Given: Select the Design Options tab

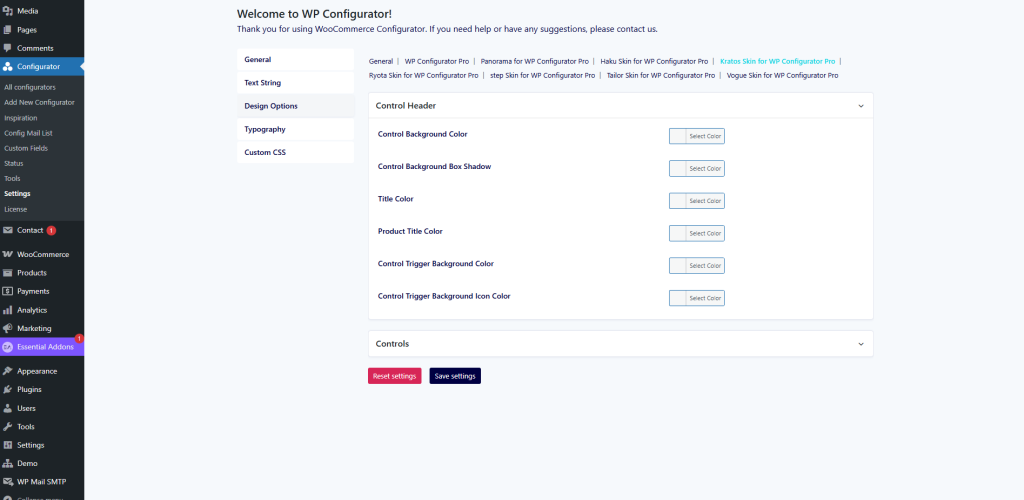Looking at the screenshot, I should click(x=295, y=106).
